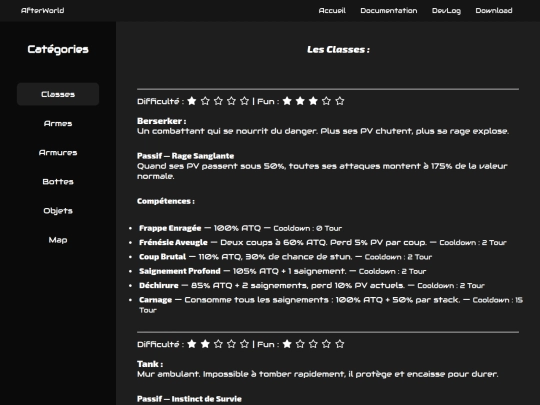Select the Map category
This screenshot has height=405, width=540.
pos(58,240)
